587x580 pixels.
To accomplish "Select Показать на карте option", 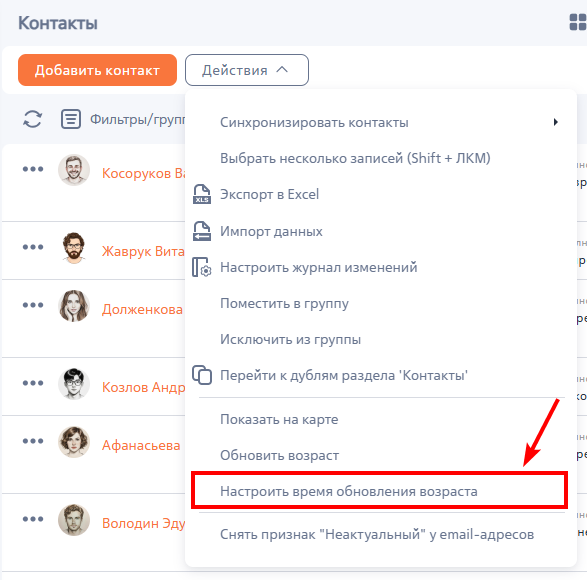I will [279, 419].
